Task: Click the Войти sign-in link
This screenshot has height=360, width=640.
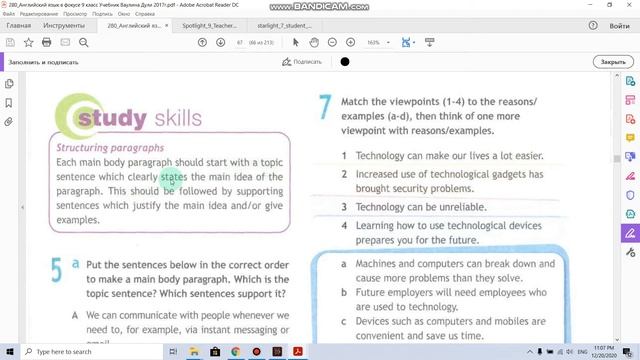Action: point(619,26)
